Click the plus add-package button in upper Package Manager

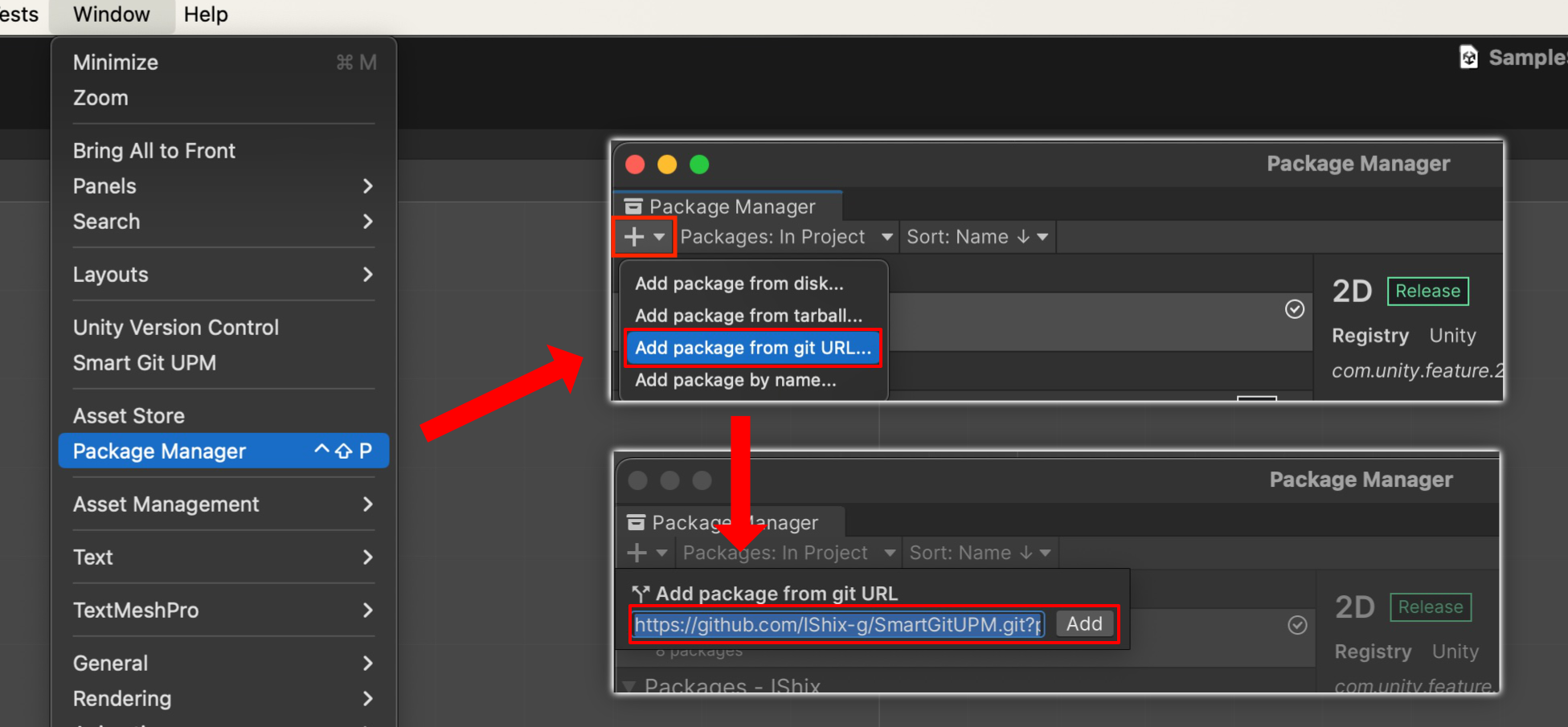coord(645,237)
